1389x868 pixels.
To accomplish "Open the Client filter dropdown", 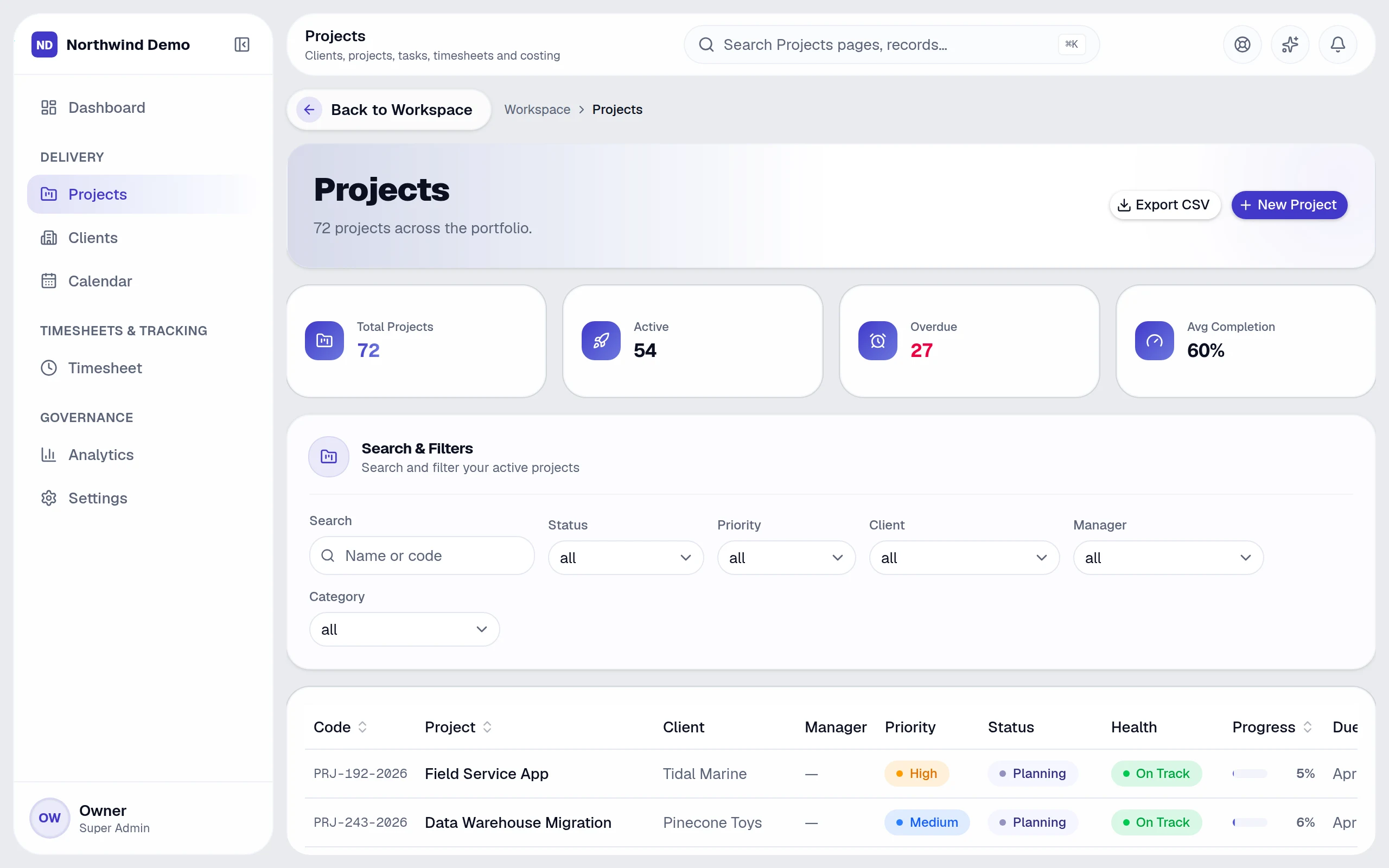I will coord(964,558).
